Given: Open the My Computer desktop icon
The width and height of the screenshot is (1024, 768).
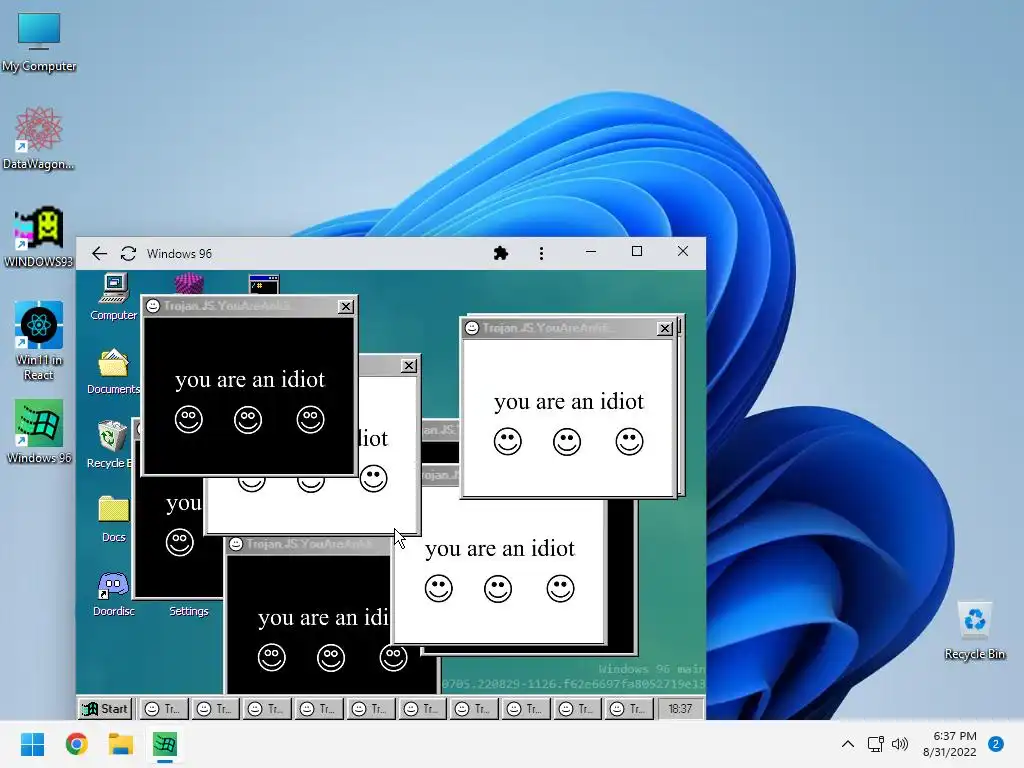Looking at the screenshot, I should click(x=39, y=42).
